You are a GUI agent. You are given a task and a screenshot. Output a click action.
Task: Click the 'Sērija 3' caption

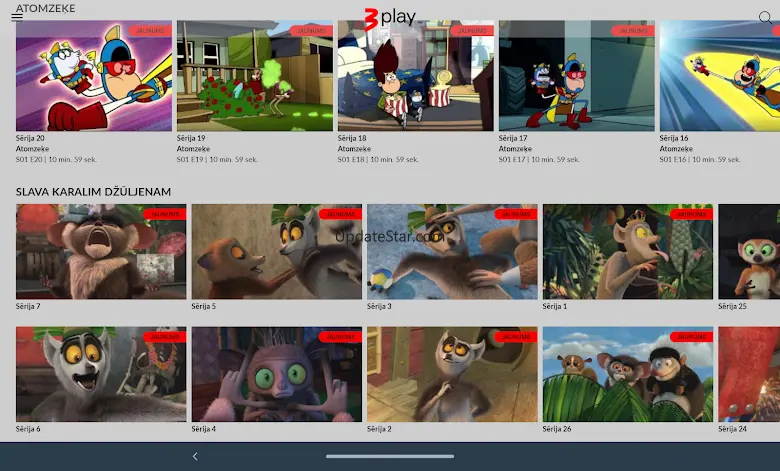coord(379,306)
